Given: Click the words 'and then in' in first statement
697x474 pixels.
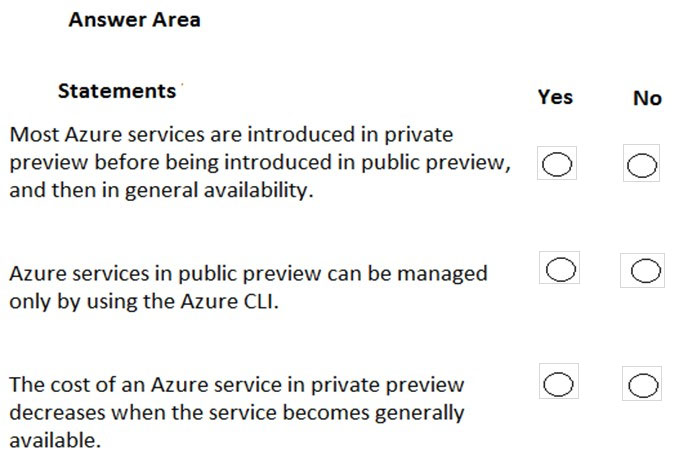Looking at the screenshot, I should 64,190.
